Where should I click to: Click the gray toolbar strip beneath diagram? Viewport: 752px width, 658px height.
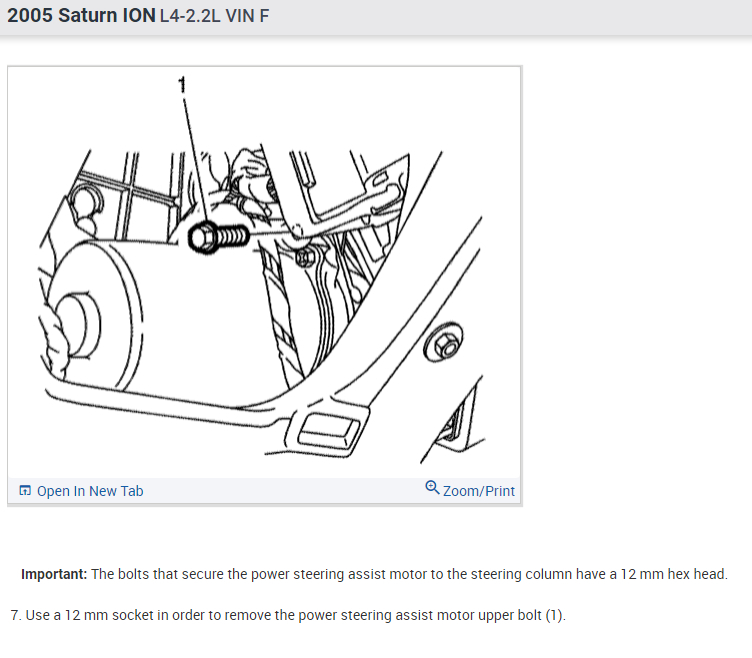pyautogui.click(x=265, y=491)
